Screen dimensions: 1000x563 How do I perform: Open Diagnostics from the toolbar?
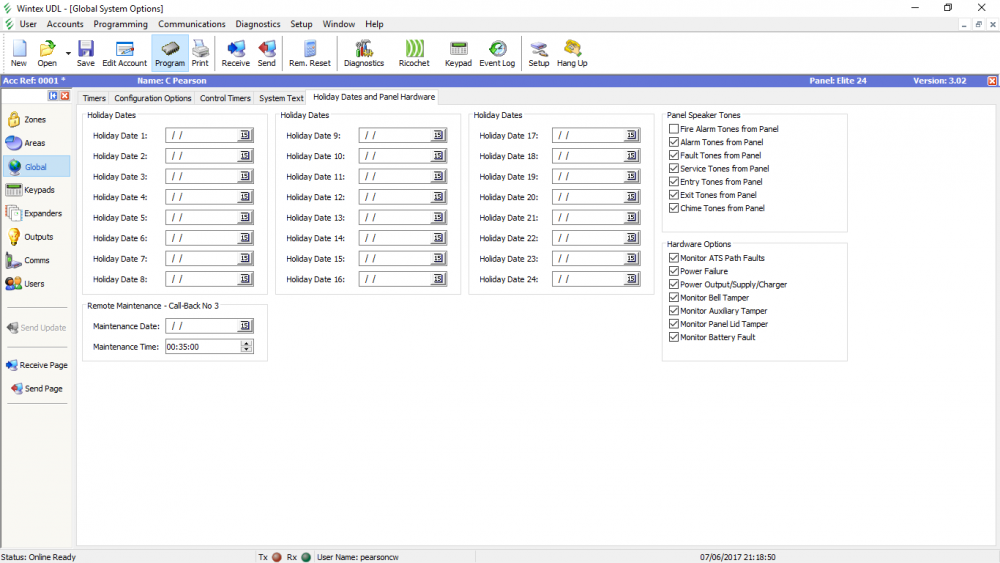363,53
